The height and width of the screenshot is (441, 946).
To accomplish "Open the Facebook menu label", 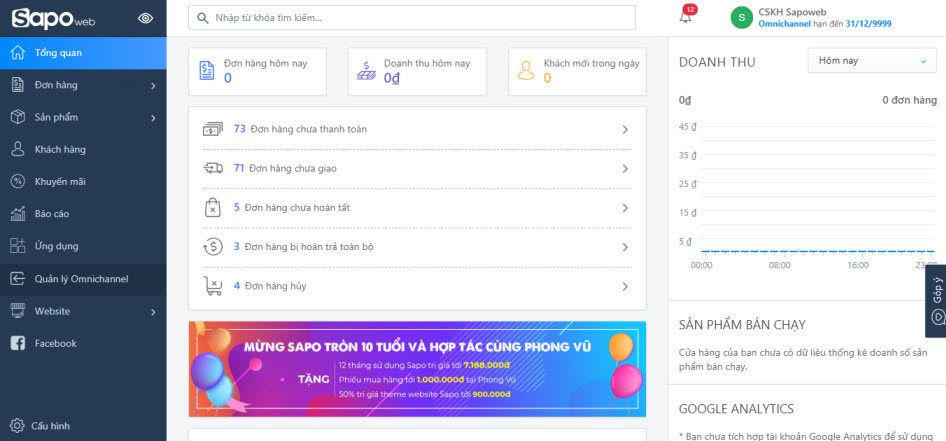I will coord(56,344).
